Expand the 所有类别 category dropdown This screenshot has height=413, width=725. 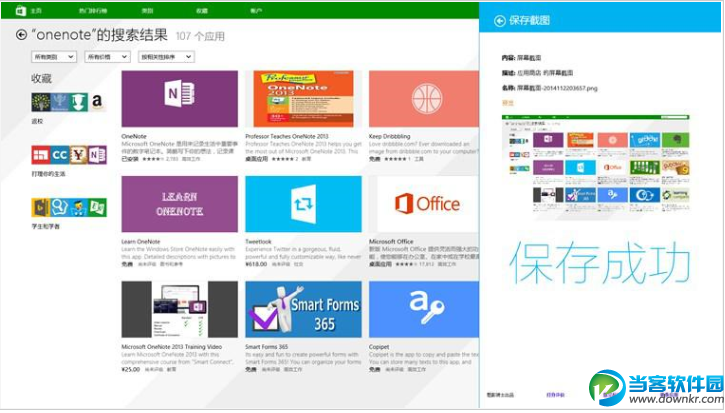pyautogui.click(x=54, y=57)
